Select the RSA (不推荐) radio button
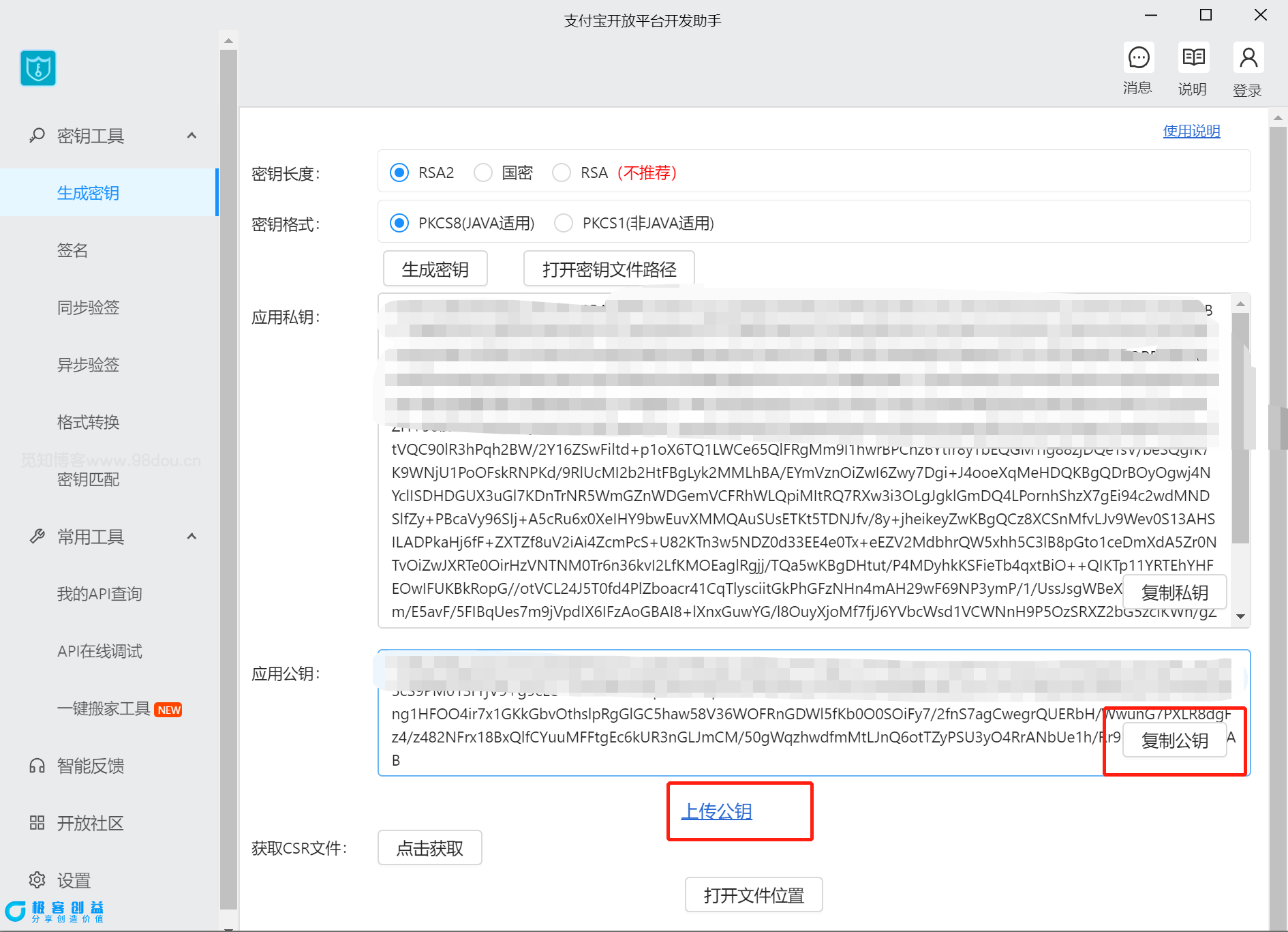The image size is (1288, 932). coord(562,173)
